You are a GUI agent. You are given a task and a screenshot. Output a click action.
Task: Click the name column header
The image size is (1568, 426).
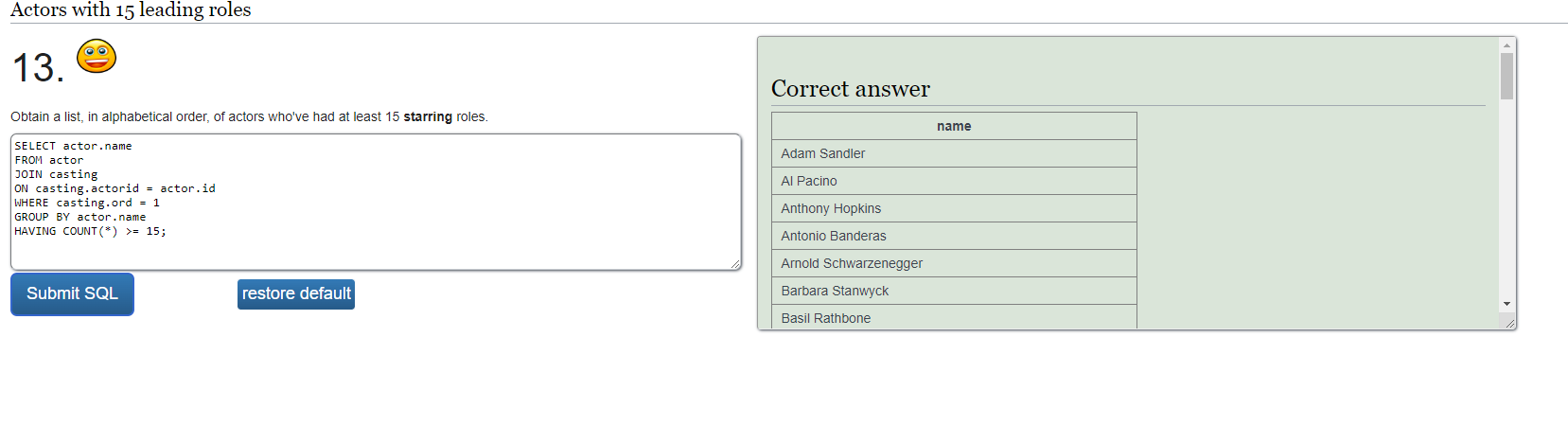click(x=954, y=126)
